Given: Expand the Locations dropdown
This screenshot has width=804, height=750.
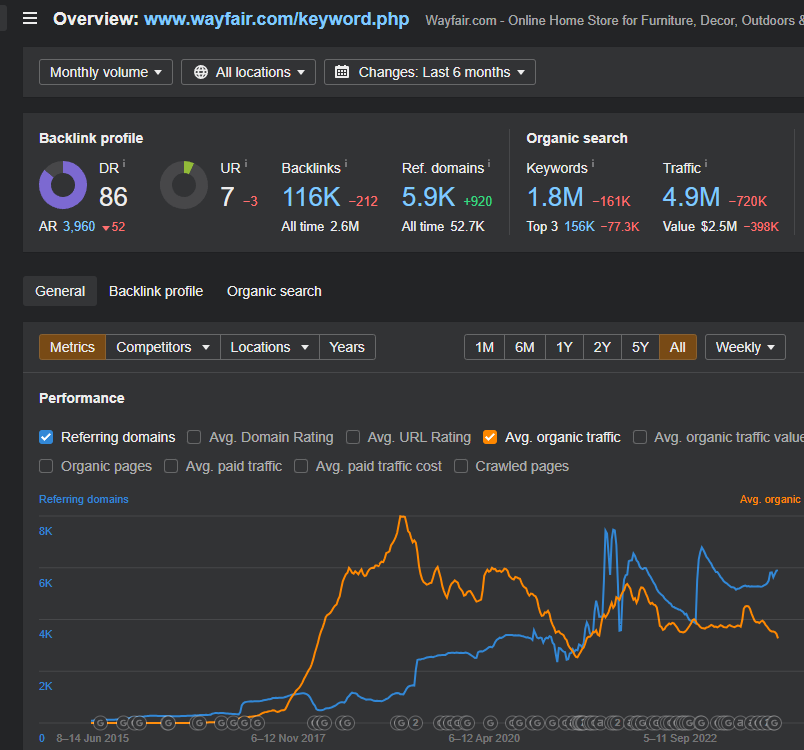Looking at the screenshot, I should [x=270, y=347].
